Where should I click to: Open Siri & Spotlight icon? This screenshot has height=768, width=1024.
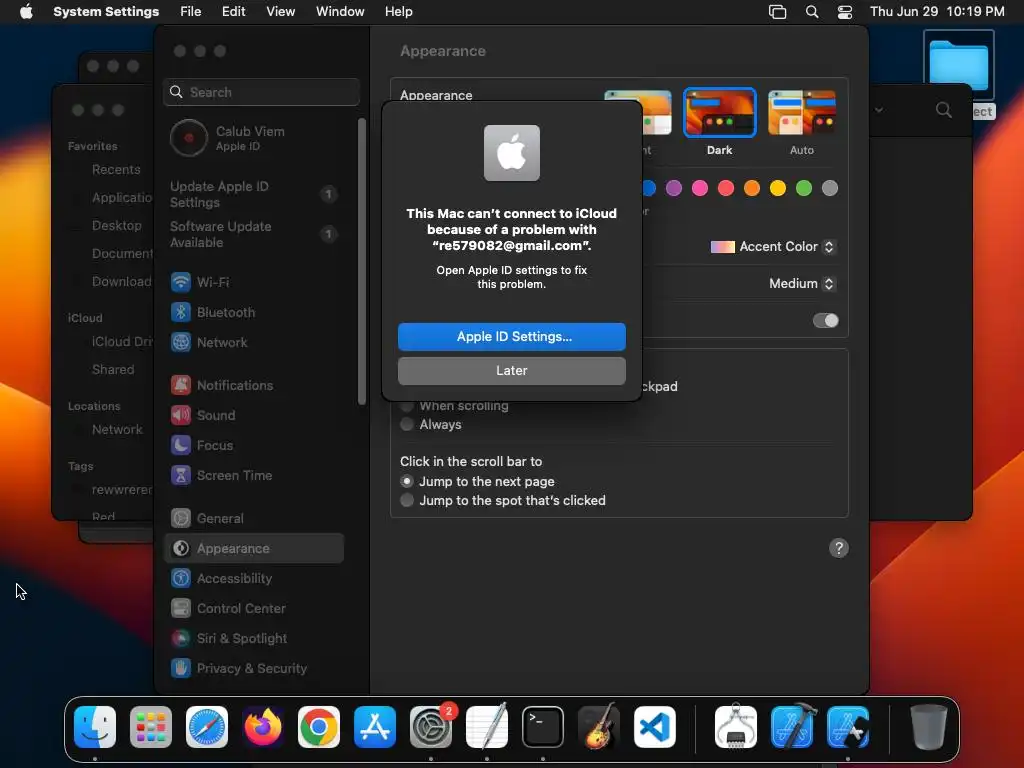(181, 639)
